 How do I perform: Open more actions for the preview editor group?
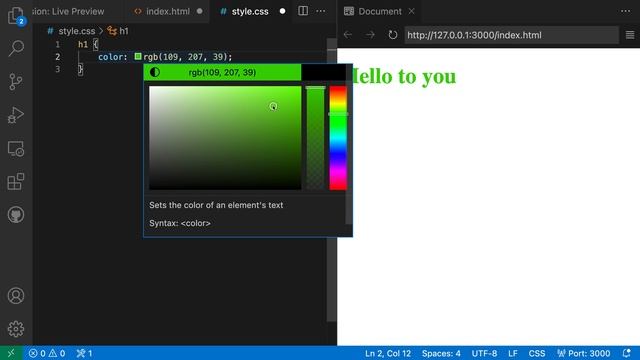(x=625, y=11)
